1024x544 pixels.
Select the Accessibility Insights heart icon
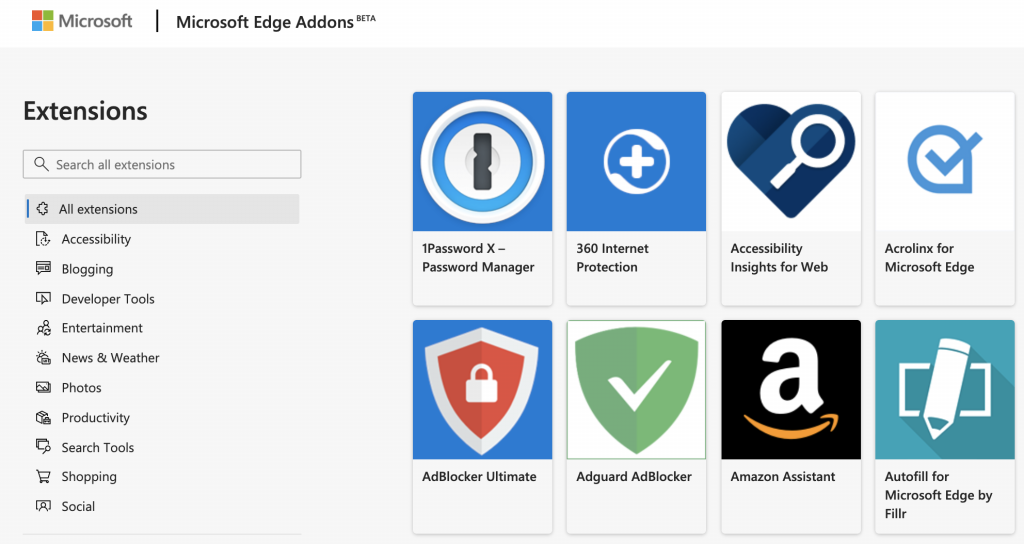click(x=791, y=161)
